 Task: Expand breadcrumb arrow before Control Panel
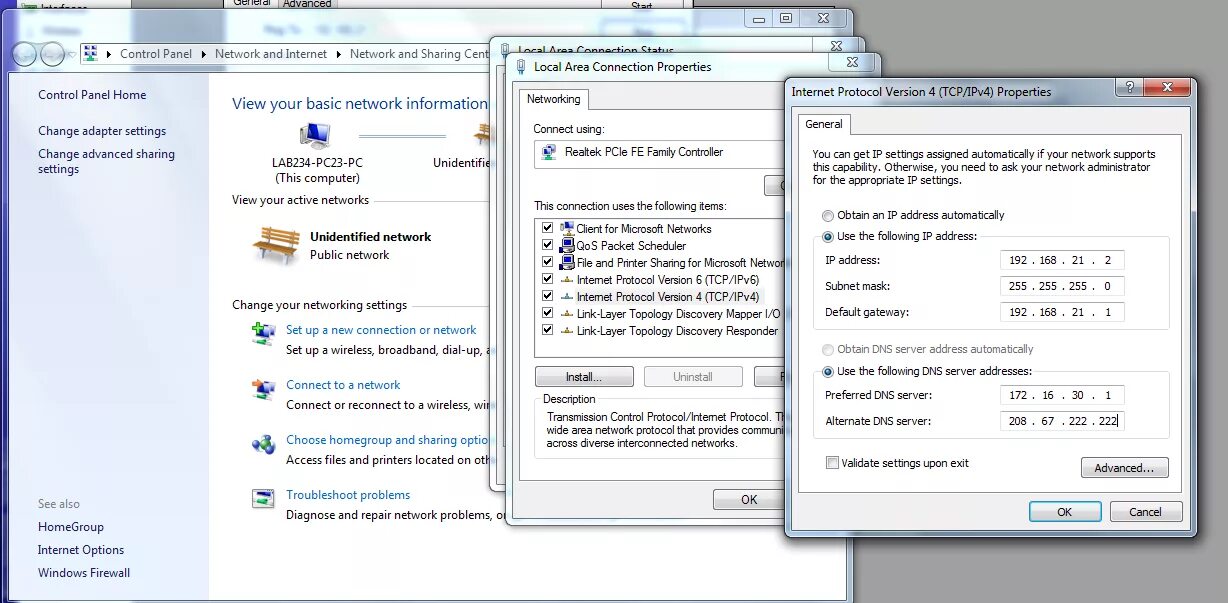109,54
